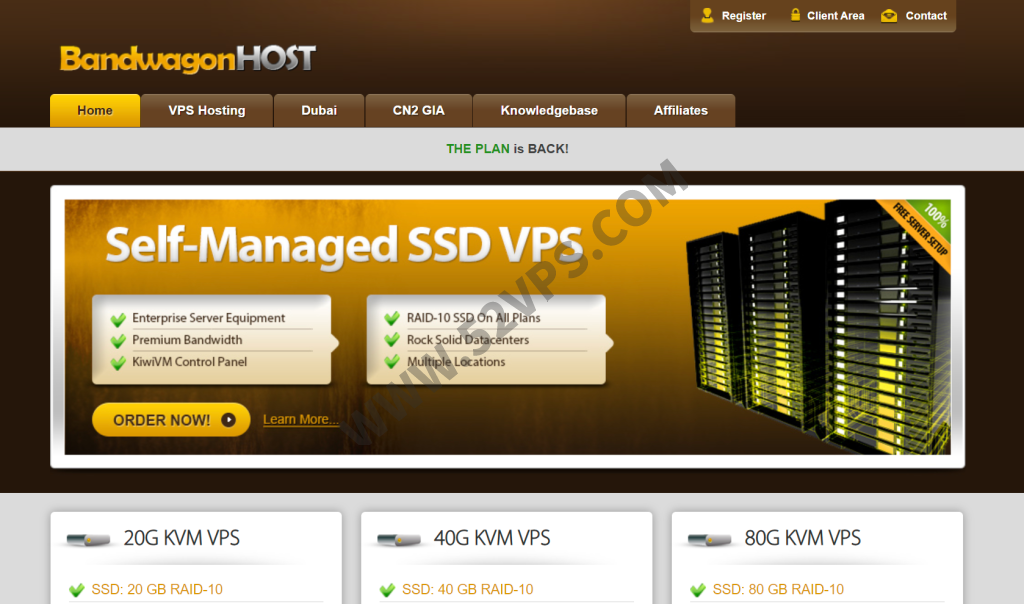Click the Rock Solid Datacenters text
This screenshot has height=604, width=1024.
pos(468,340)
